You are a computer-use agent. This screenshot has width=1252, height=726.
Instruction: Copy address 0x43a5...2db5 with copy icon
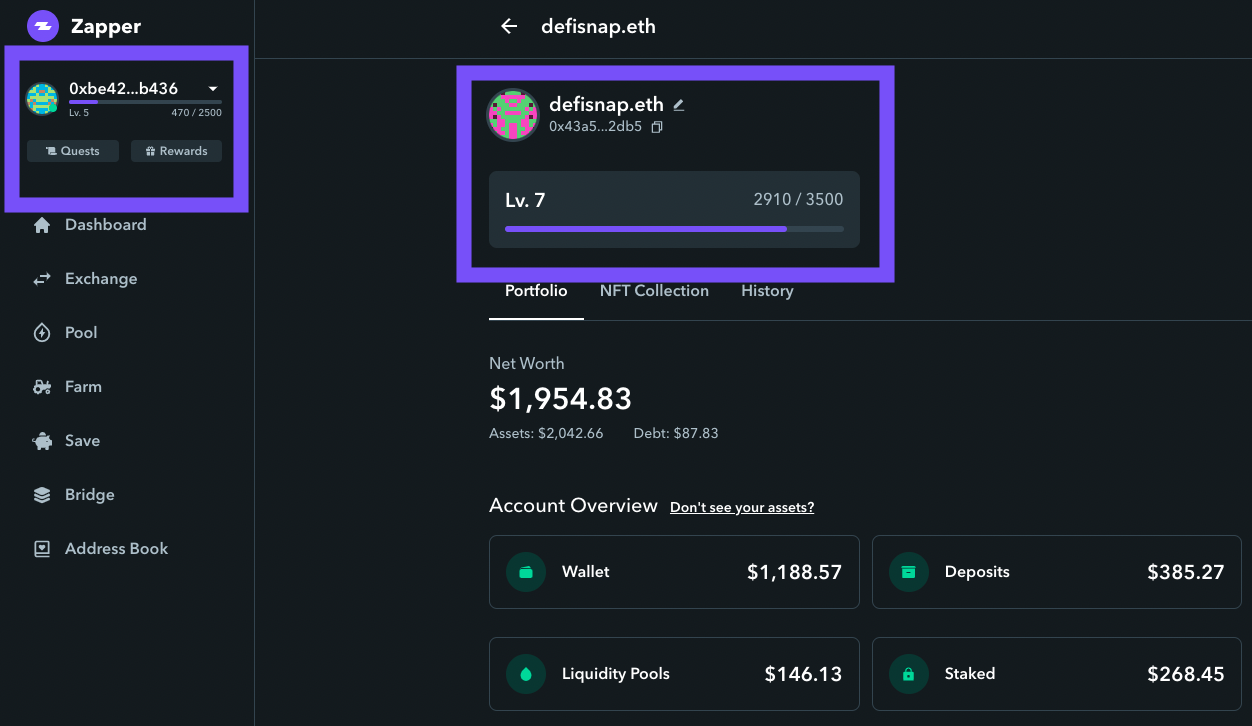click(x=657, y=127)
